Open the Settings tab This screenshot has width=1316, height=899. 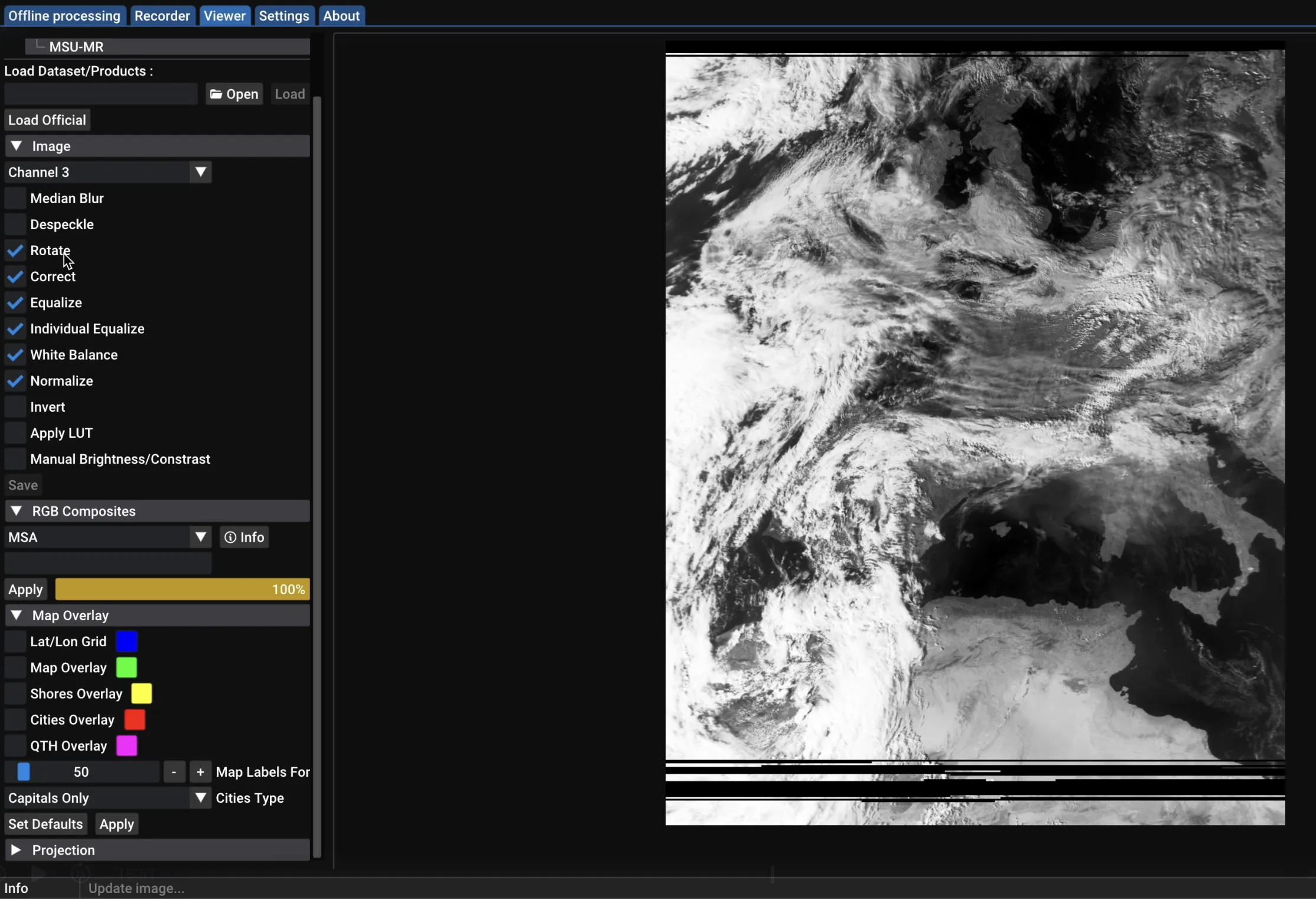point(284,15)
